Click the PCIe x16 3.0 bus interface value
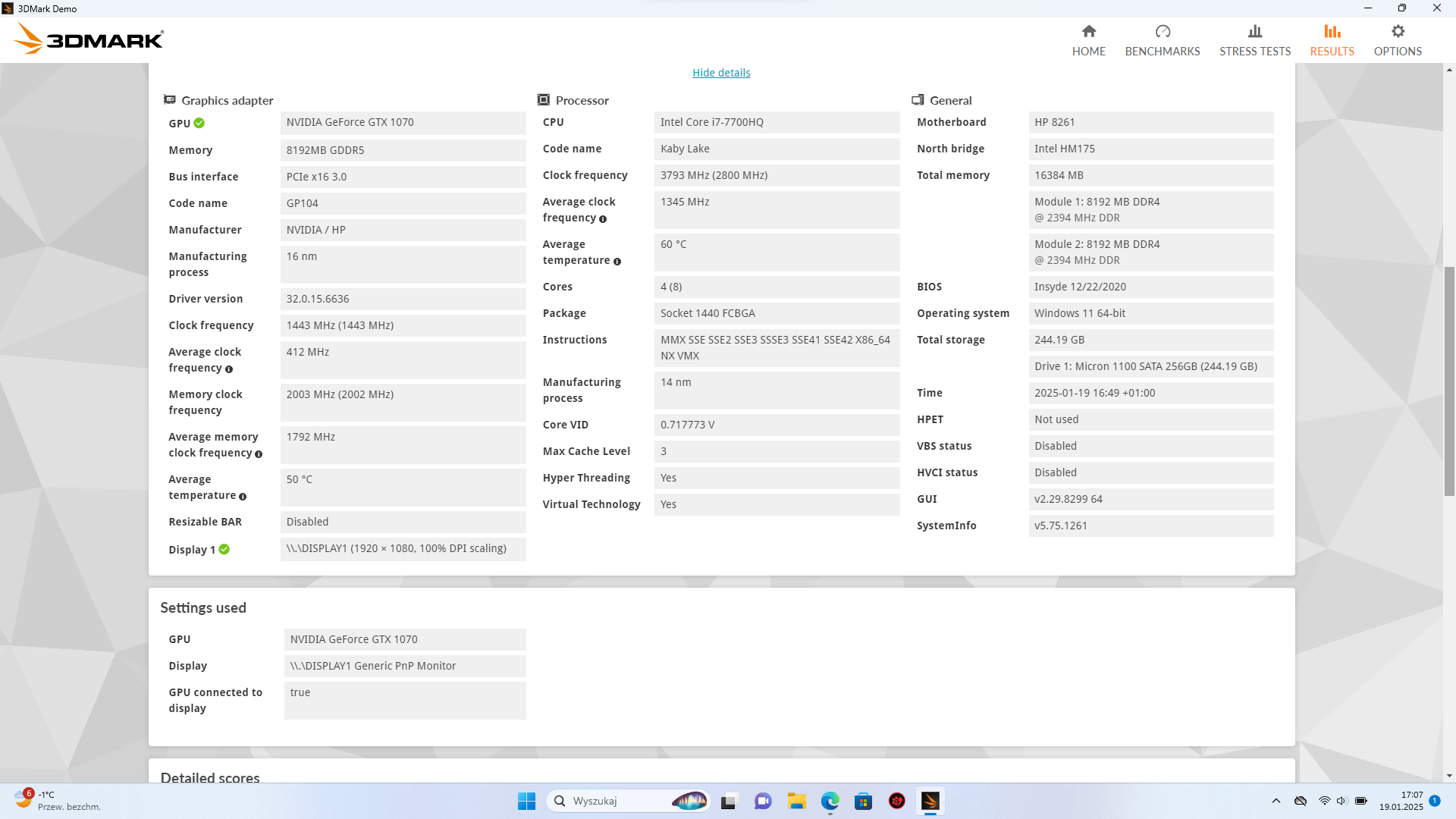Screen dimensions: 1456x819 click(x=403, y=177)
